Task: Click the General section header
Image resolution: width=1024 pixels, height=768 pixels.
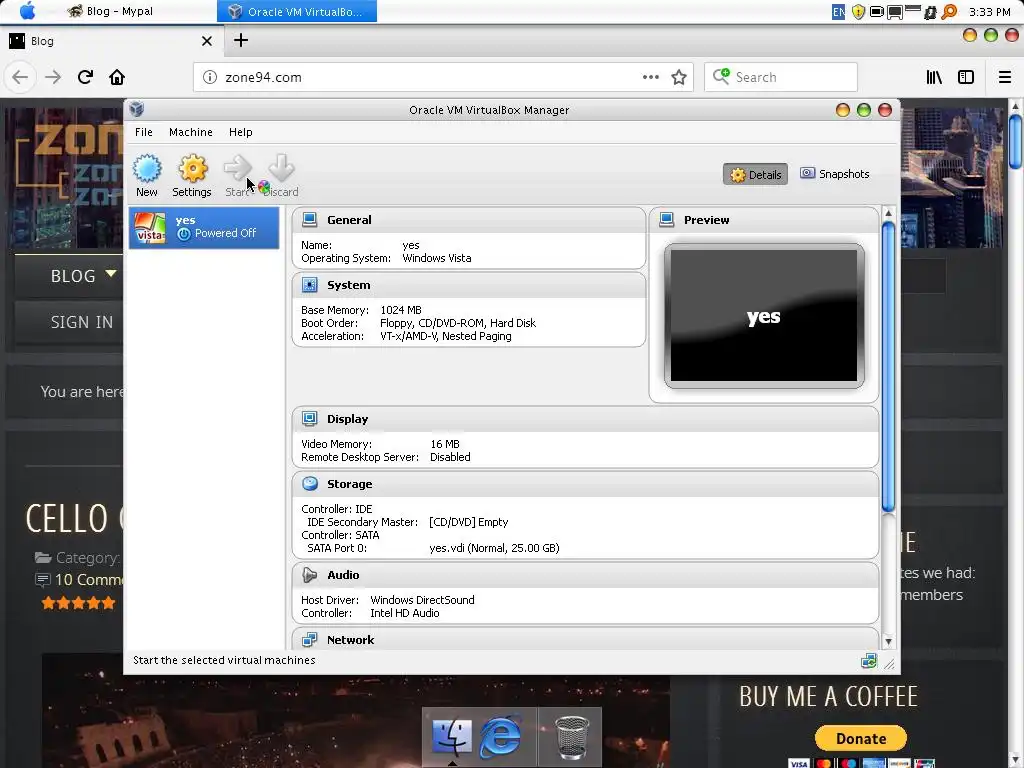Action: pos(469,220)
